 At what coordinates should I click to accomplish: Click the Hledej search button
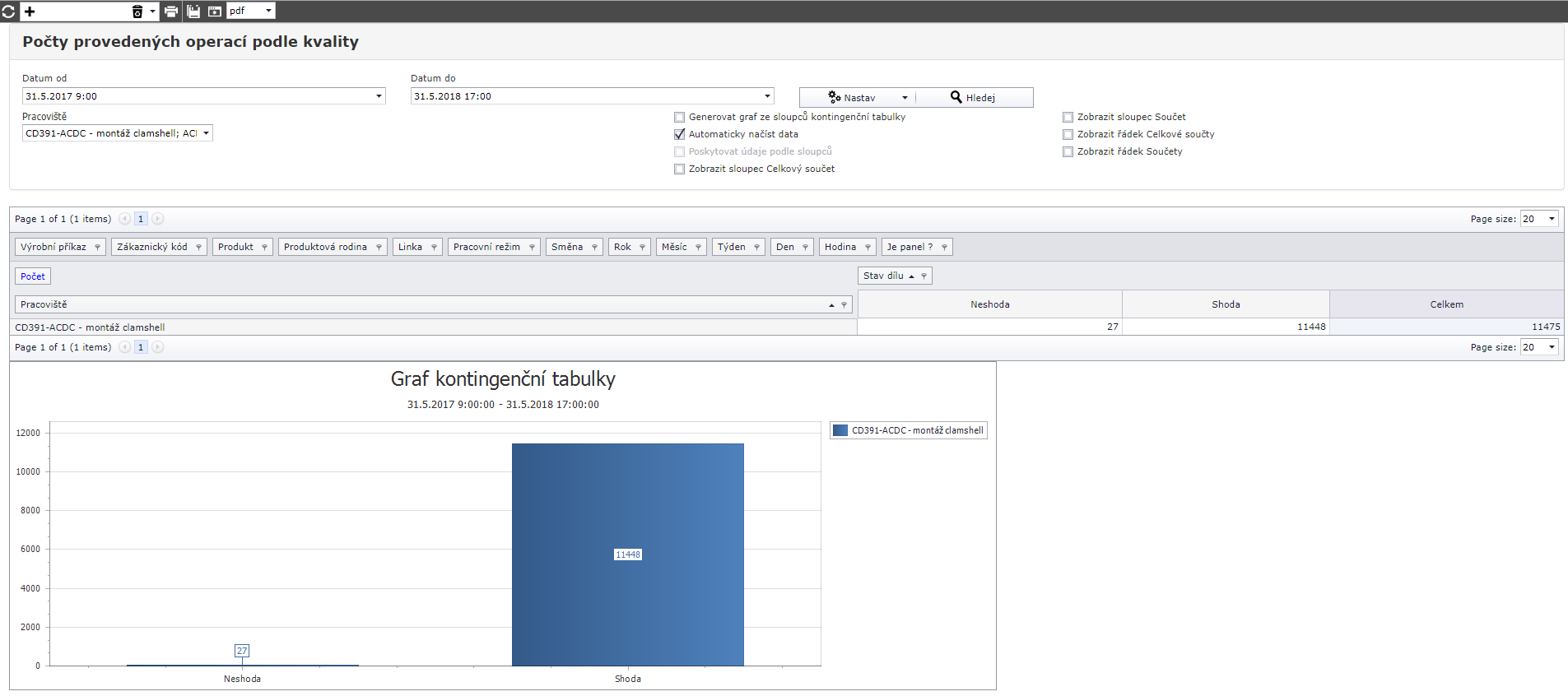(975, 98)
